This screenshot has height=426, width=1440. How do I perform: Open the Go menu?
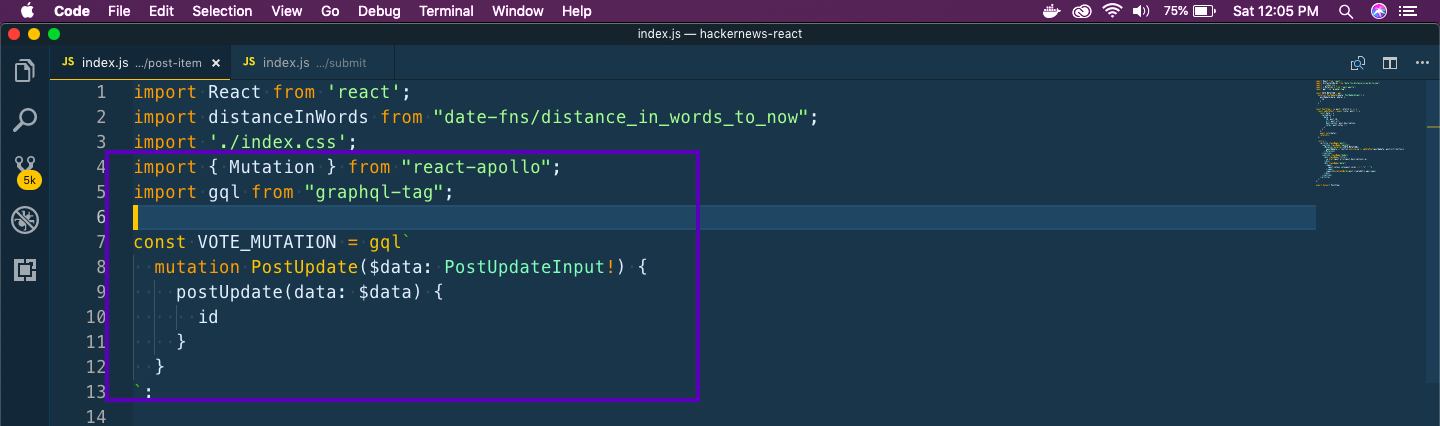point(331,11)
